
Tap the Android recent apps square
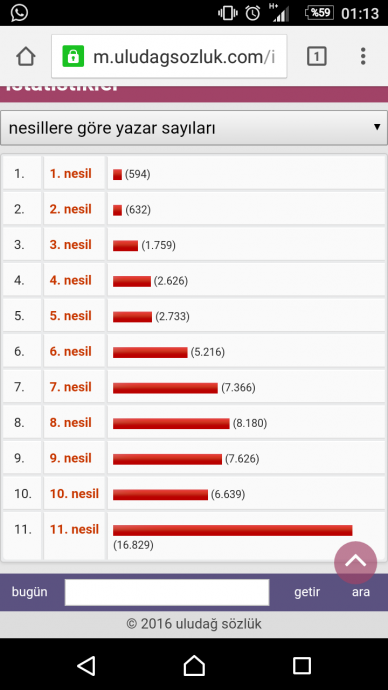coord(302,665)
